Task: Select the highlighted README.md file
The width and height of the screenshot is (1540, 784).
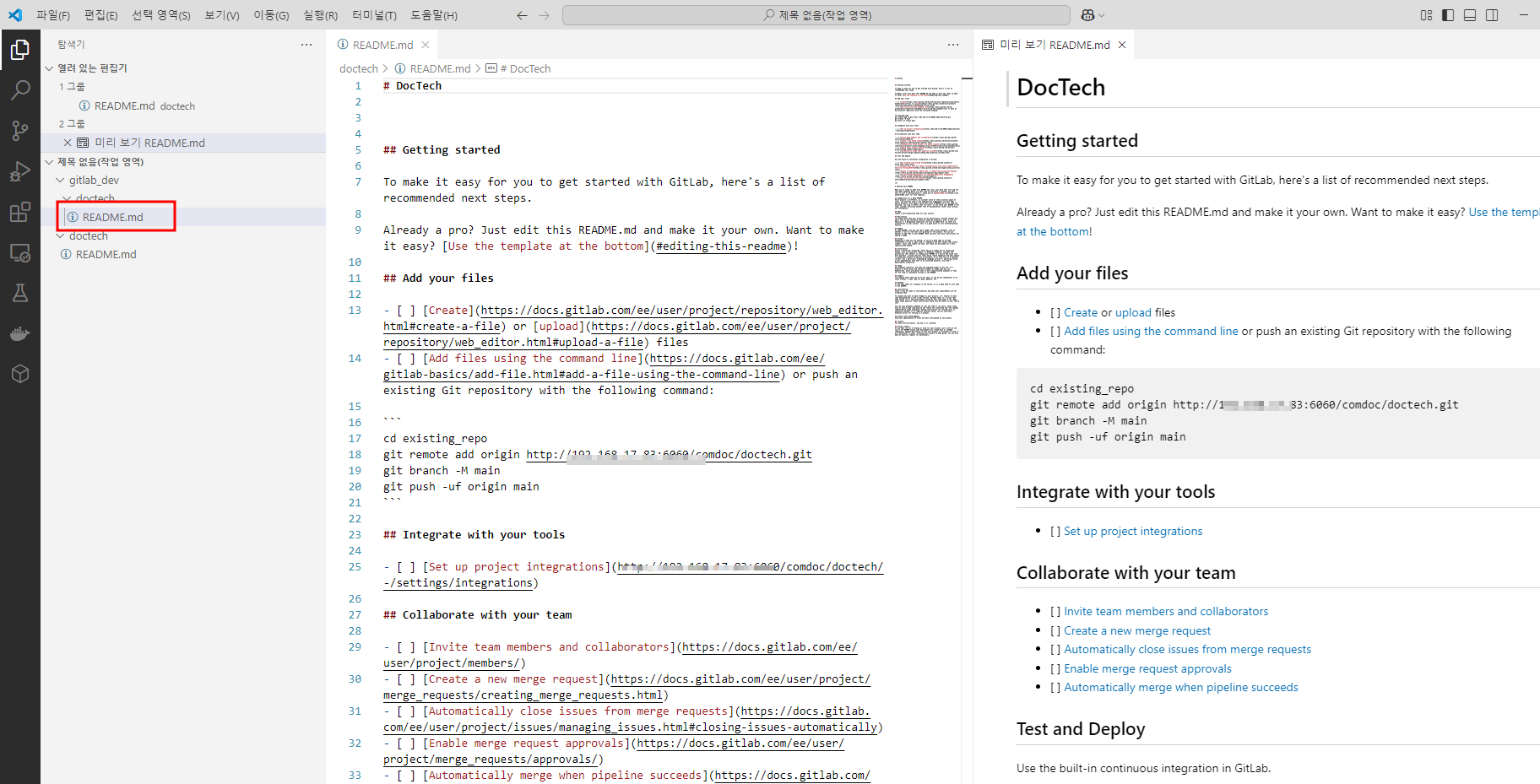Action: (x=183, y=218)
